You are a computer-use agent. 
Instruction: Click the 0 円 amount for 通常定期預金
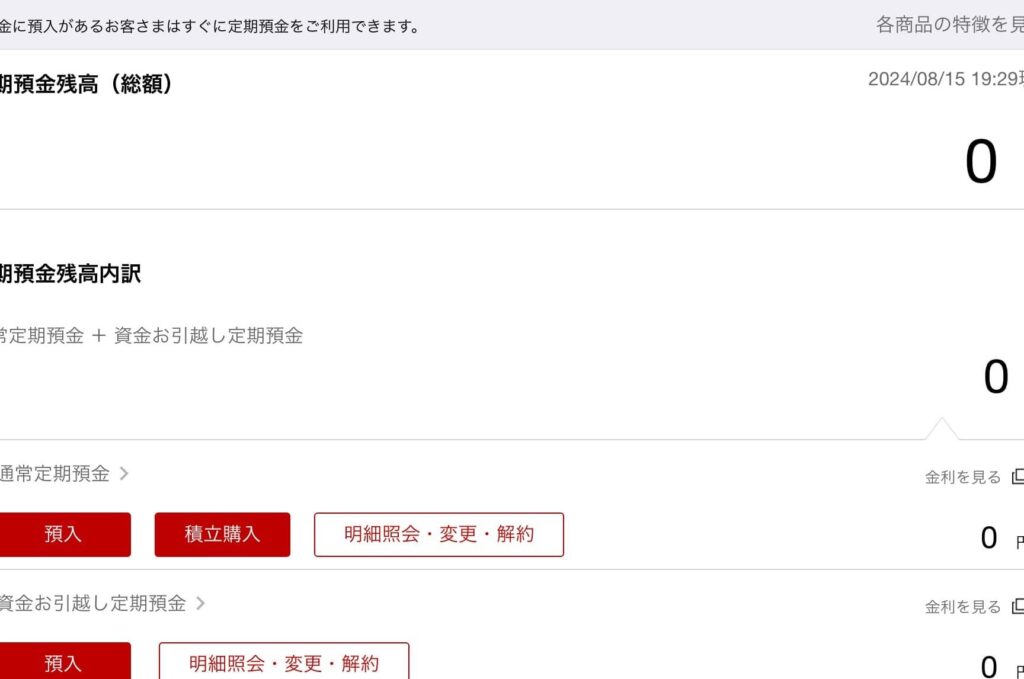[x=989, y=538]
